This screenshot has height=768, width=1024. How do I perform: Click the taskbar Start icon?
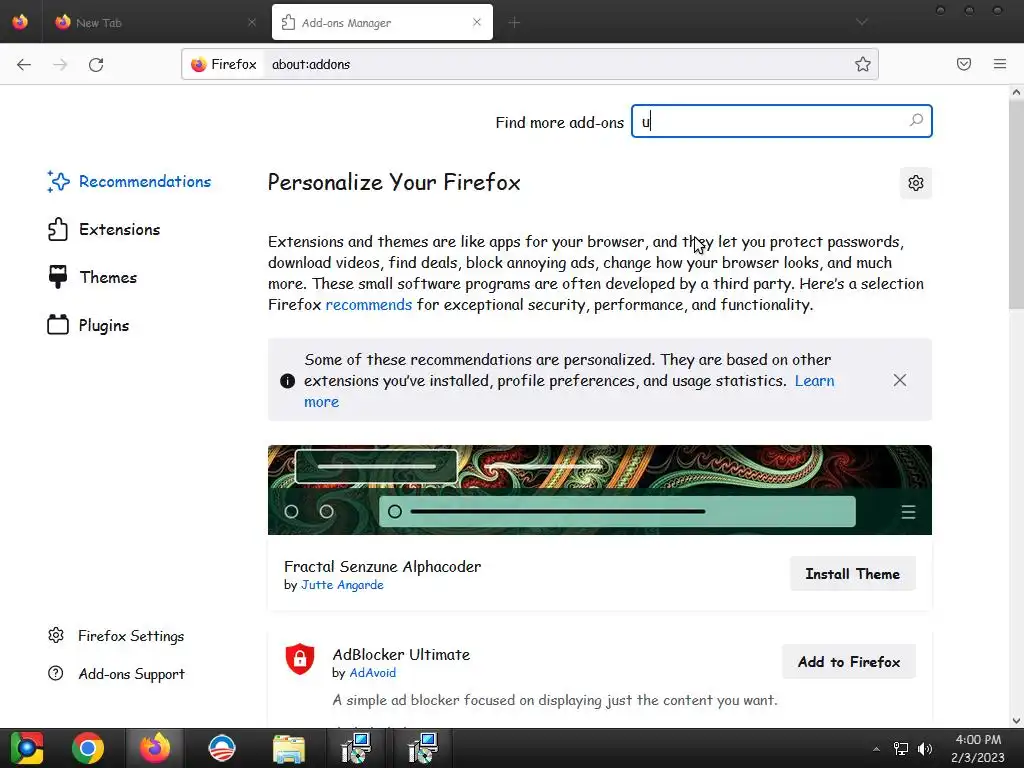(x=27, y=748)
